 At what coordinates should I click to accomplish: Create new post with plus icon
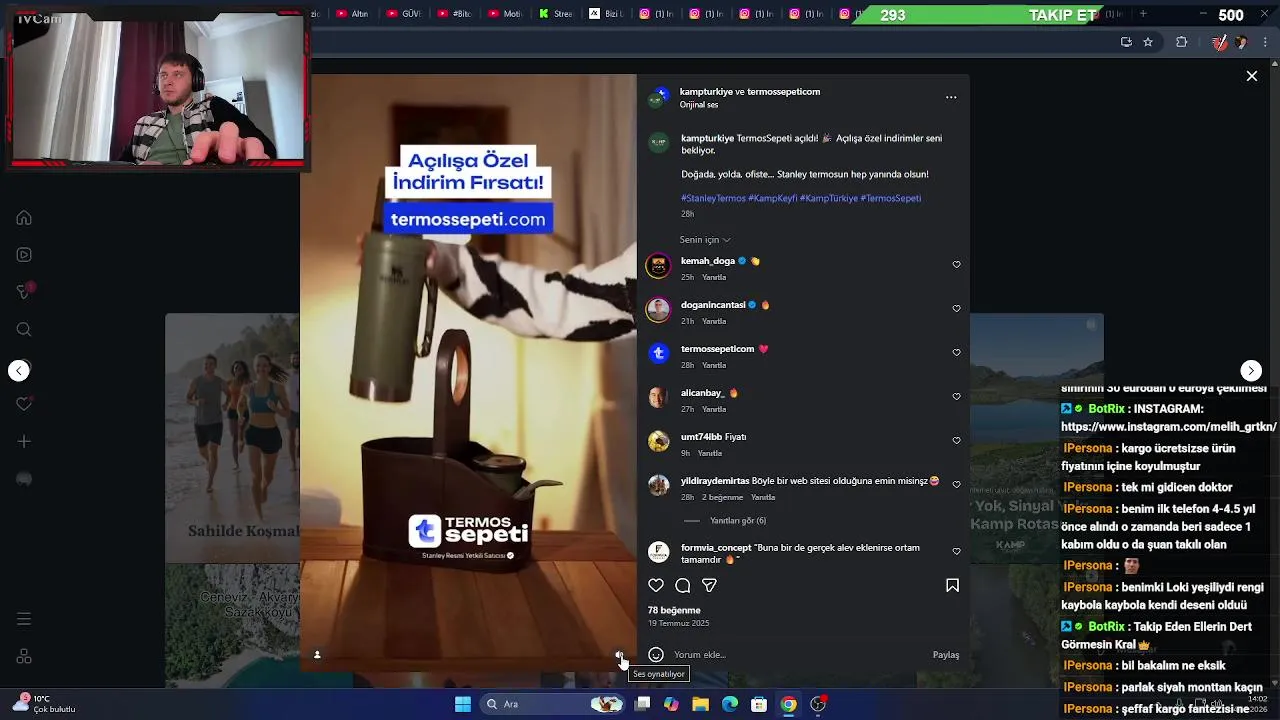(x=24, y=441)
